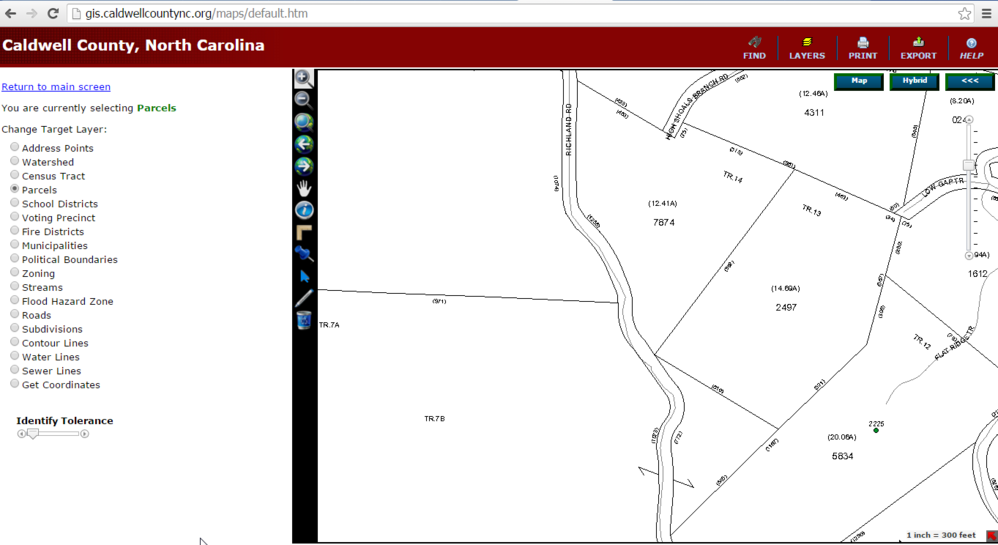Screen dimensions: 998x545
Task: Click the trash can clear tool
Action: click(x=304, y=320)
